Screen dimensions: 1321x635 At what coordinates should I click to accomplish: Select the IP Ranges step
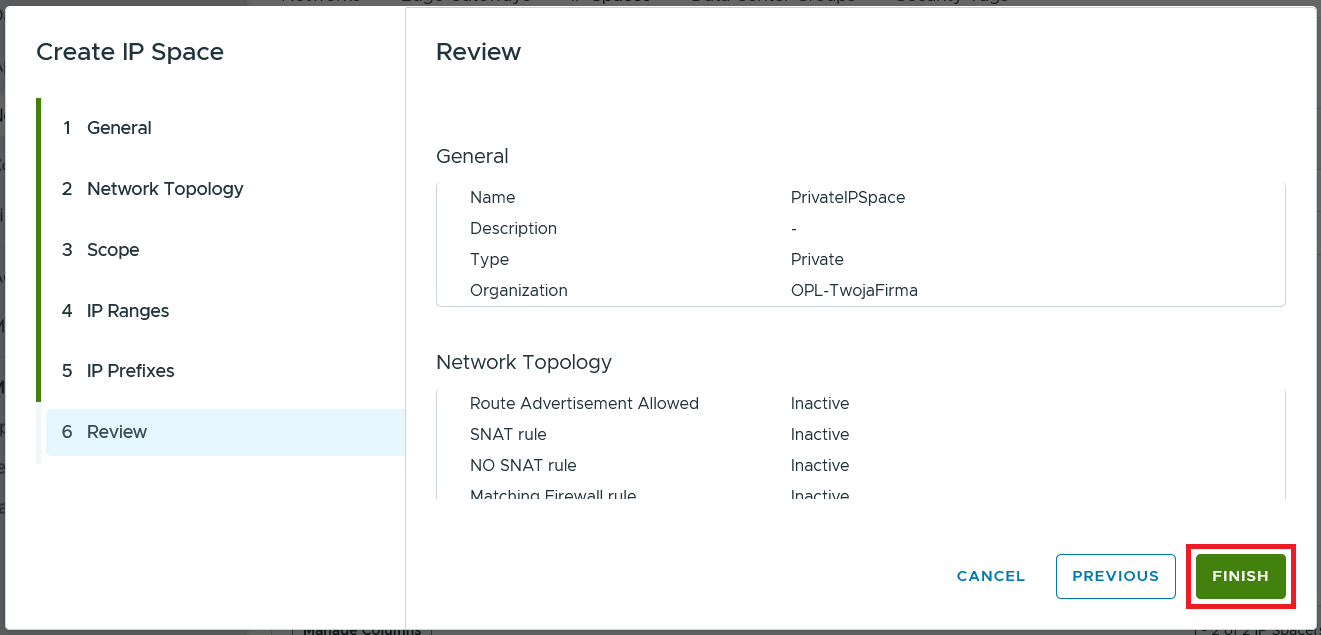point(127,311)
